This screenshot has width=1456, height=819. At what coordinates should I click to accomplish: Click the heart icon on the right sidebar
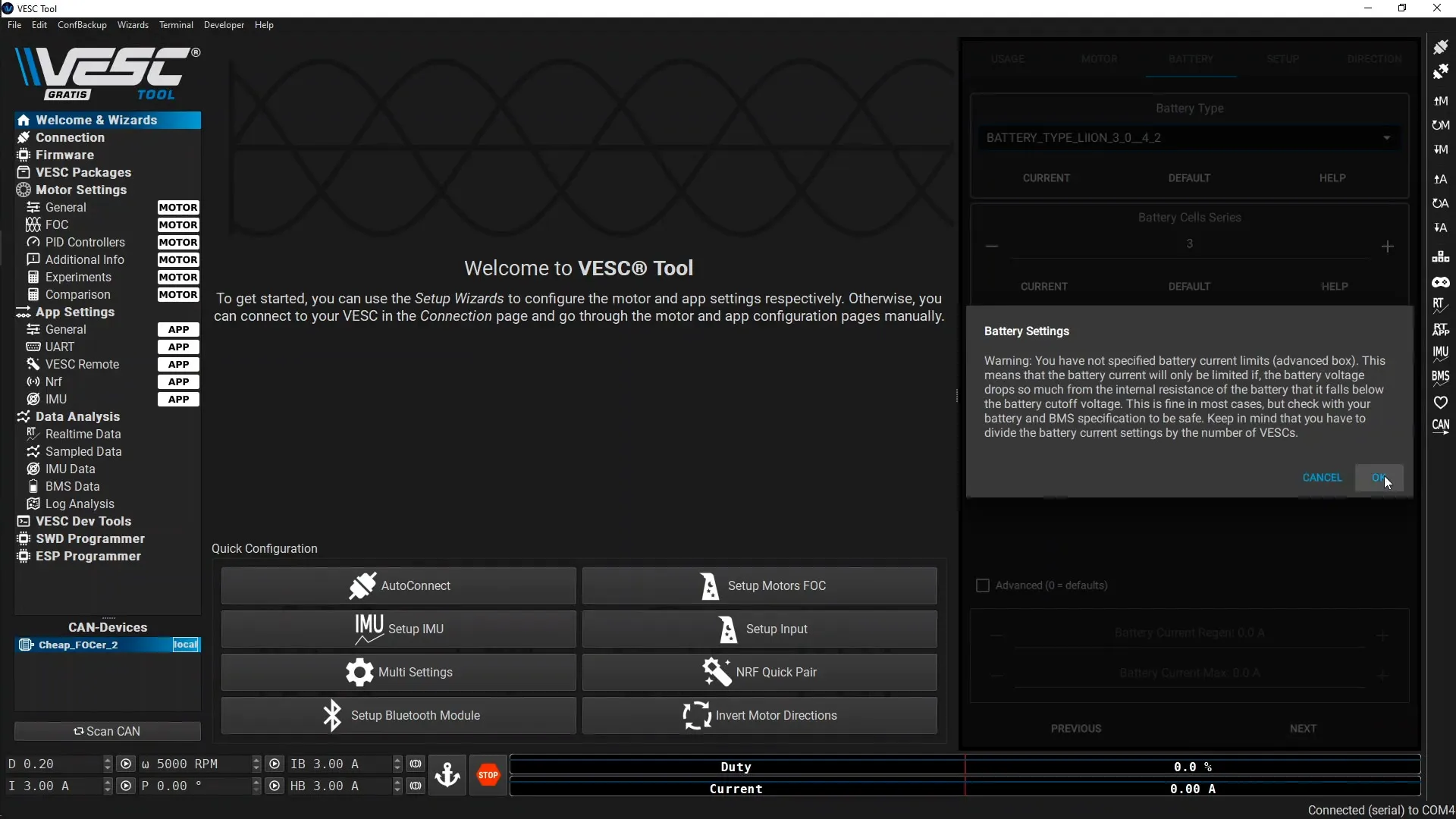click(1442, 401)
